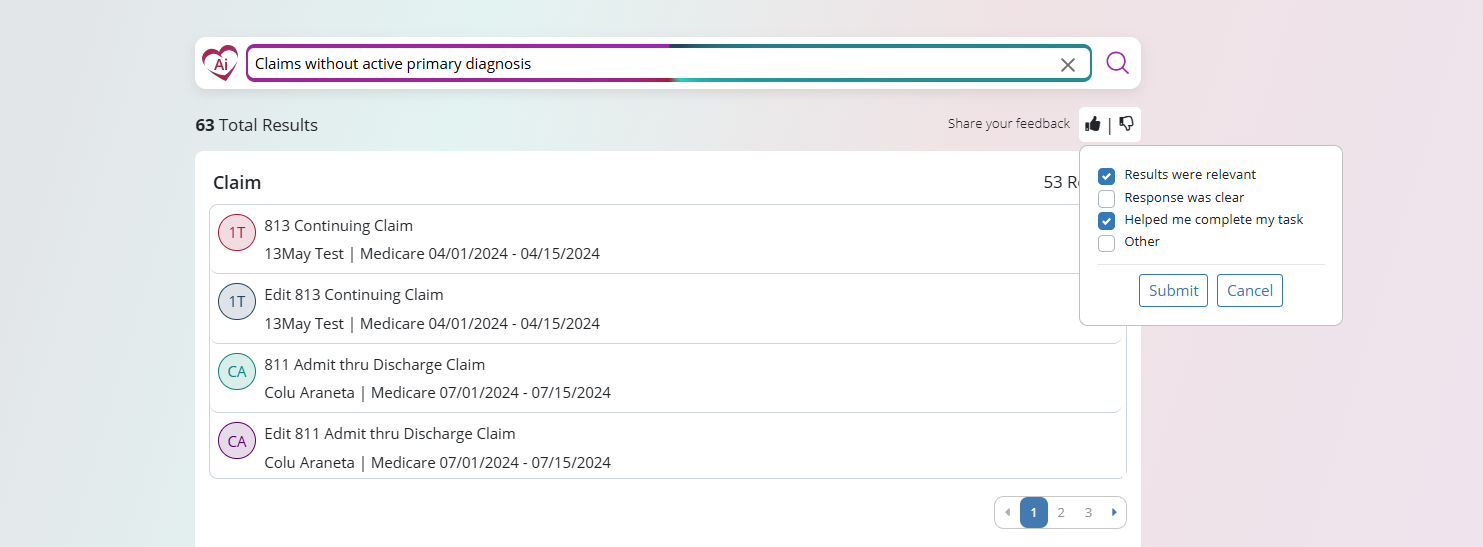
Task: Go to previous results page arrow
Action: tap(1007, 513)
